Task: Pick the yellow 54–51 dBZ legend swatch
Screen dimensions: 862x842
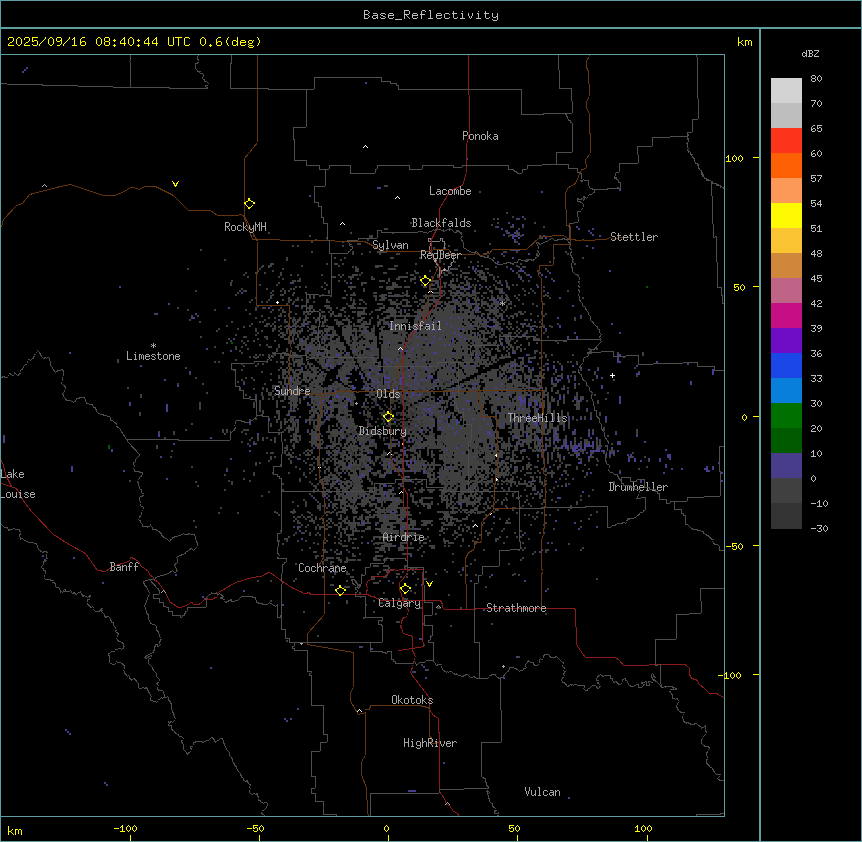Action: click(786, 215)
